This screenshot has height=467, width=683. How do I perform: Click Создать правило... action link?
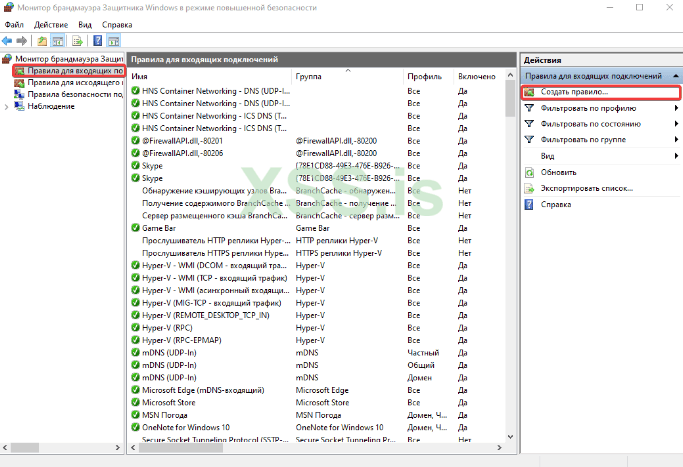[x=574, y=92]
